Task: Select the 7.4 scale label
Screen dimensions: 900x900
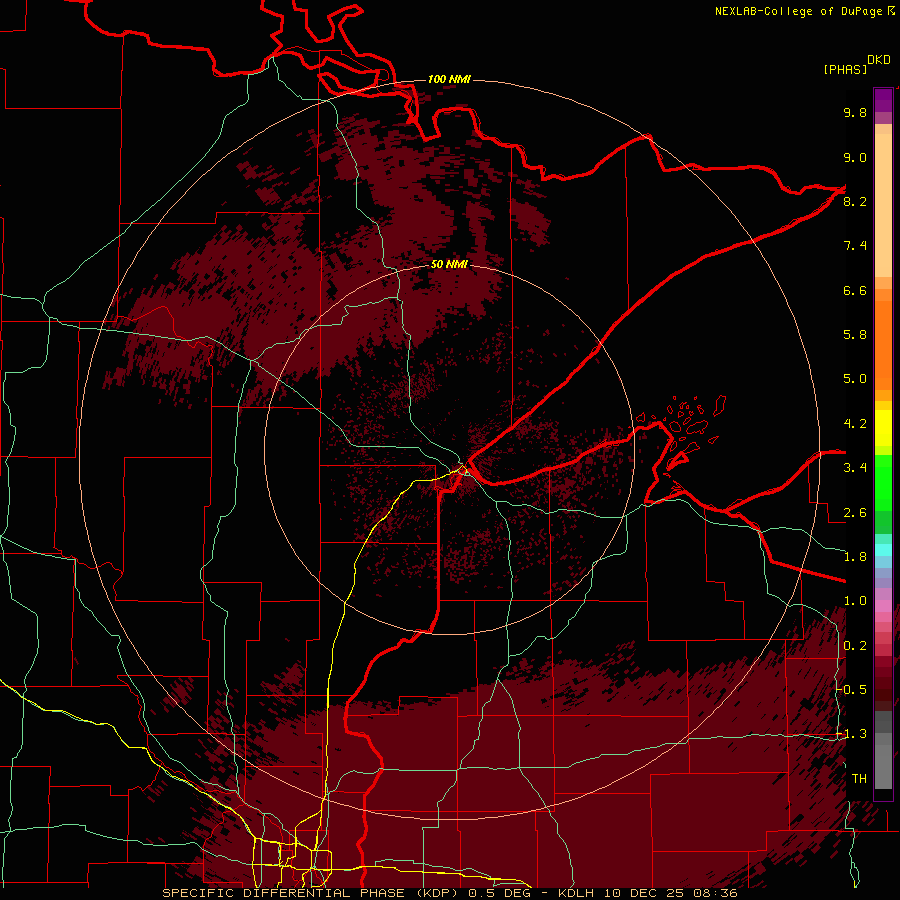Action: (855, 246)
